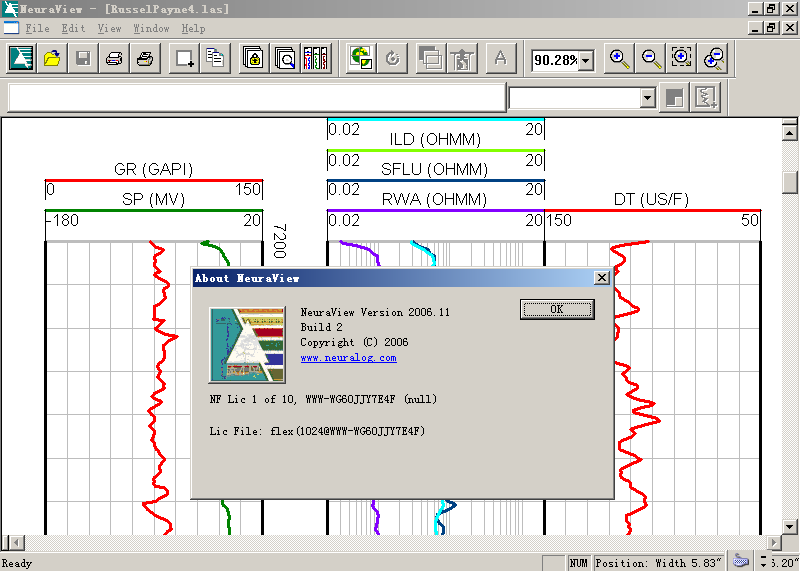This screenshot has height=571, width=800.
Task: Click the NUM status bar indicator
Action: [579, 563]
